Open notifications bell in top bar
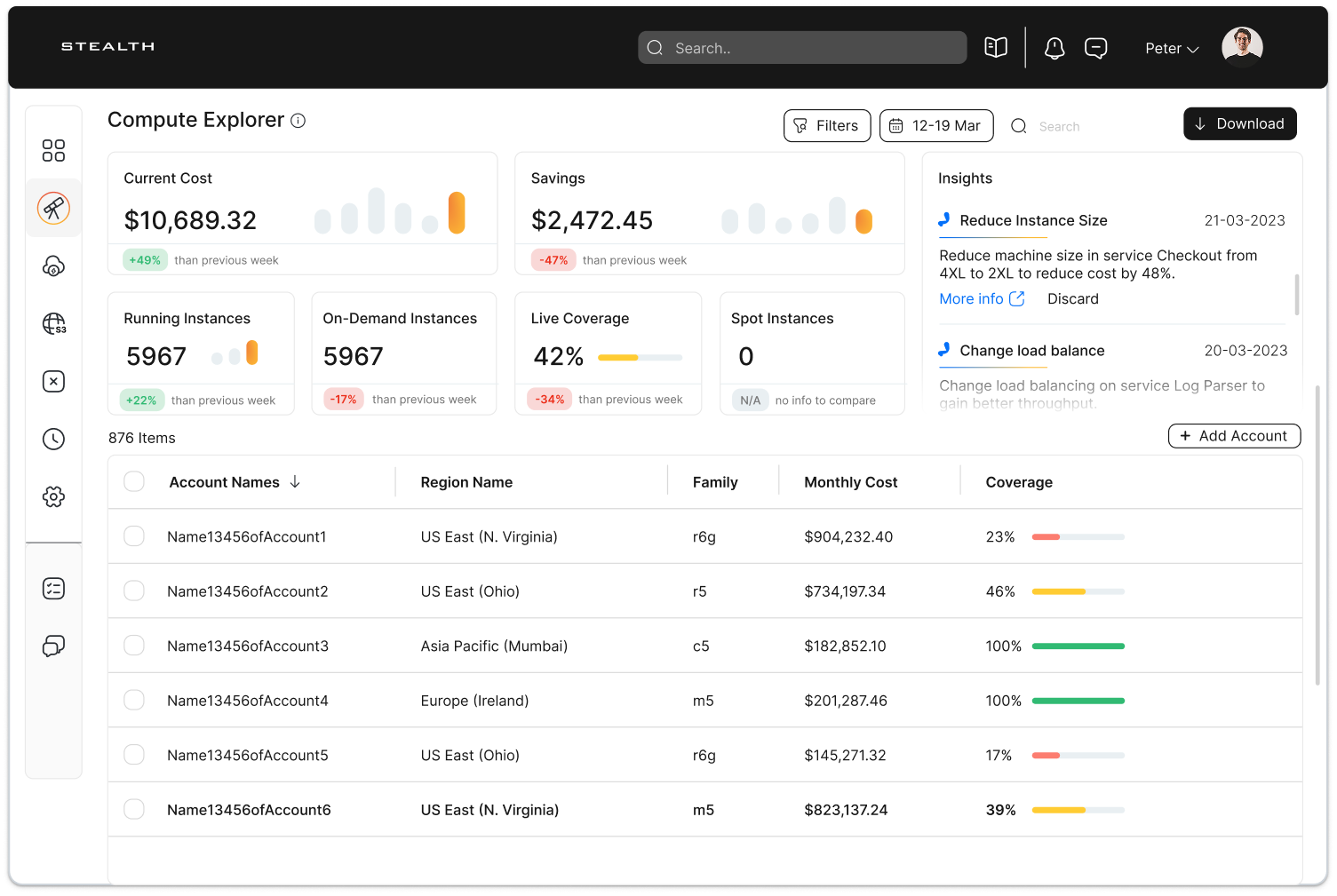 (1054, 48)
